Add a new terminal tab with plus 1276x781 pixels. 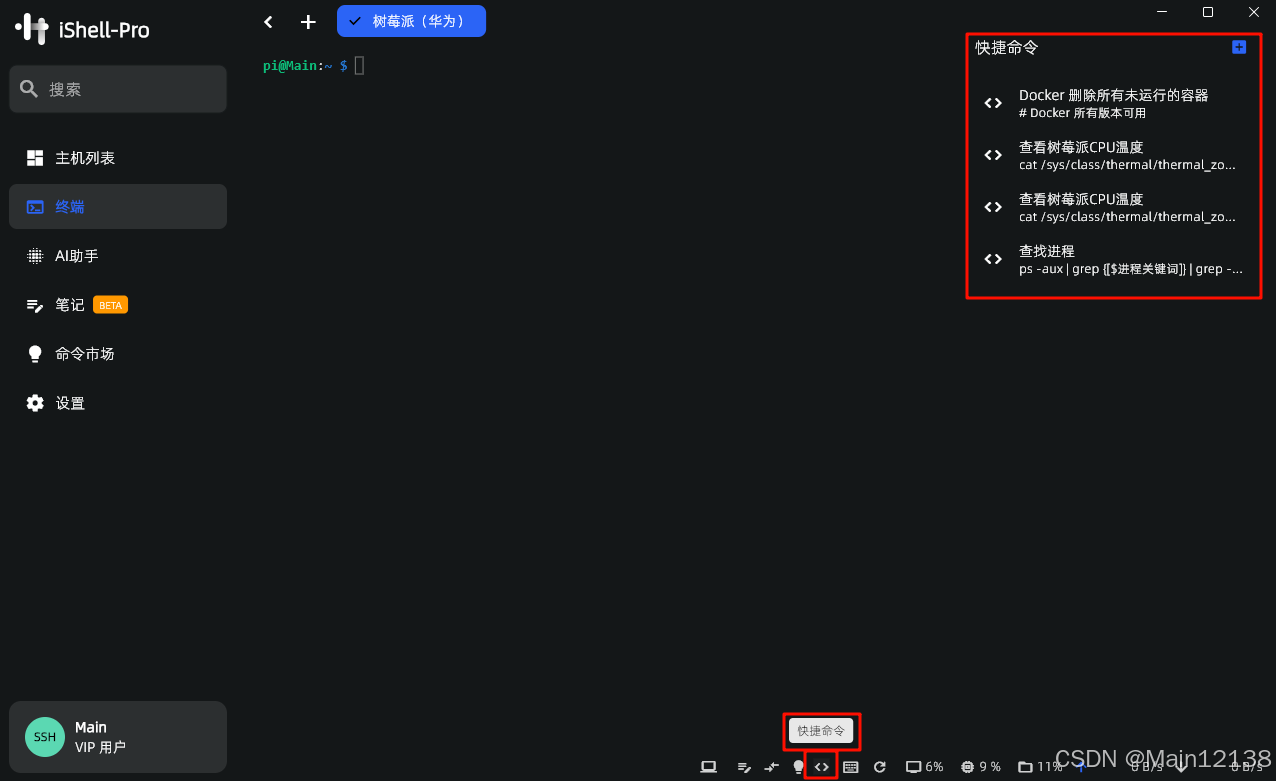308,22
